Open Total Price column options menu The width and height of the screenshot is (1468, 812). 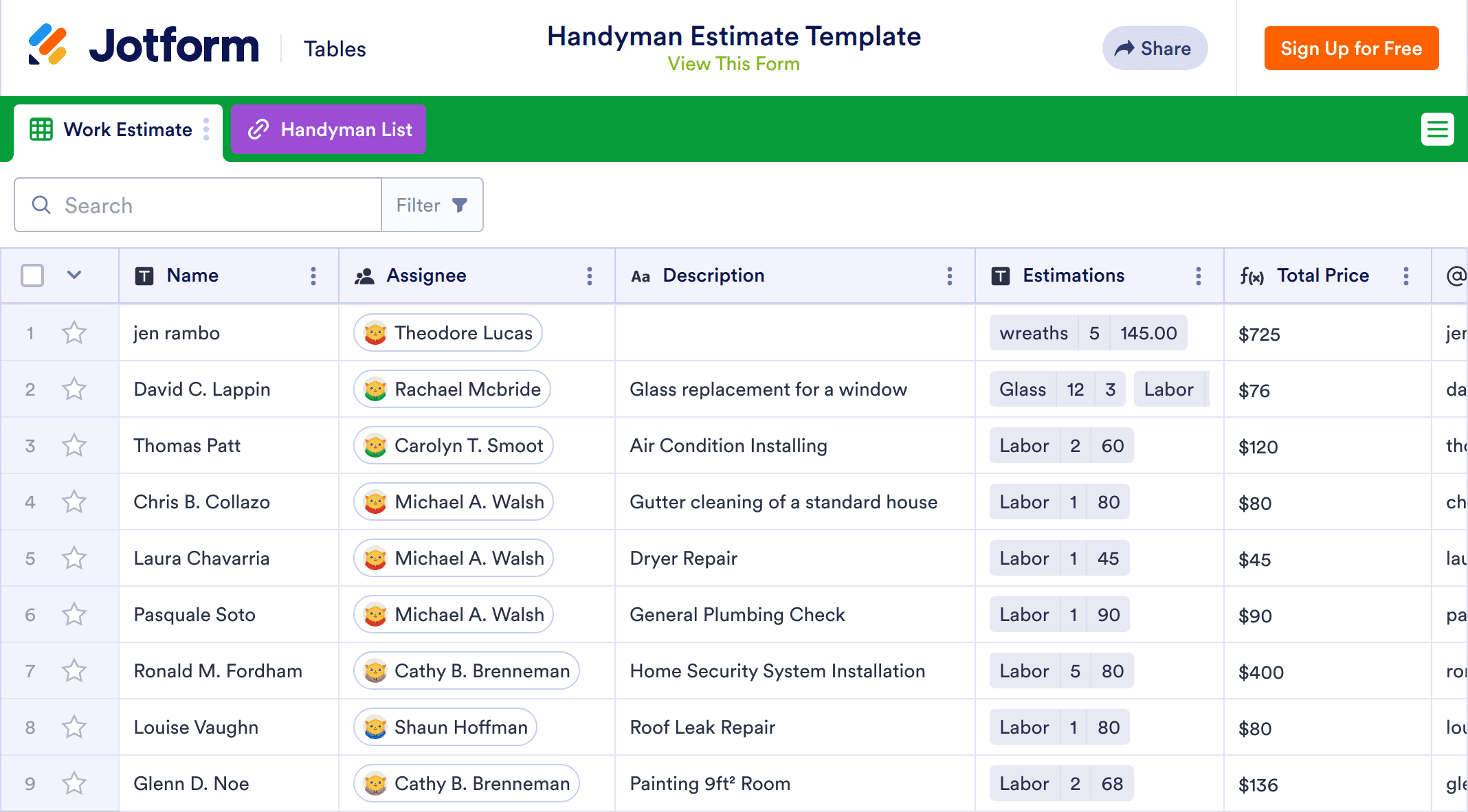pyautogui.click(x=1406, y=276)
